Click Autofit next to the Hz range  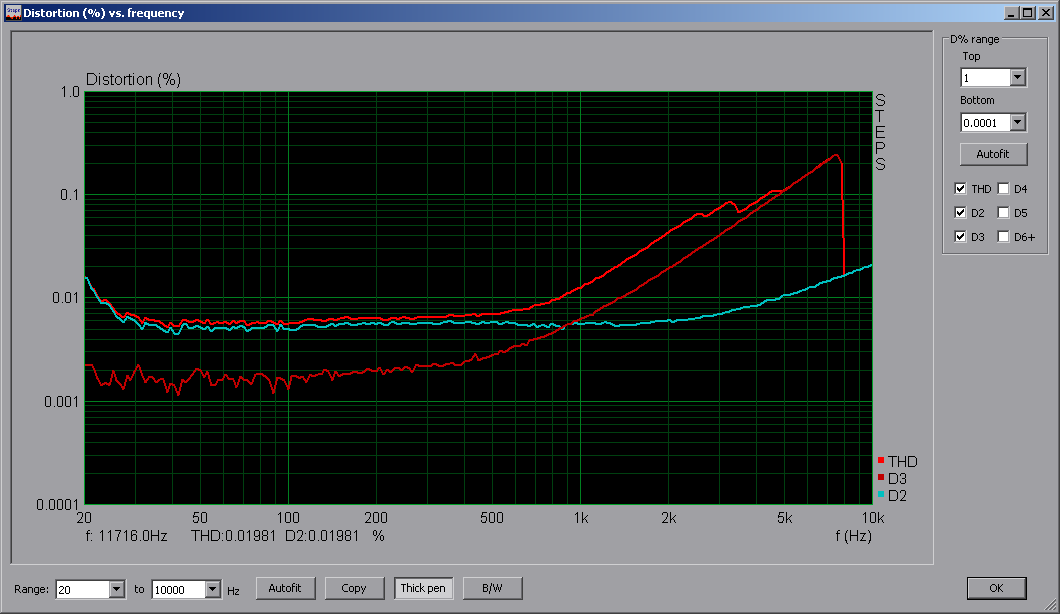285,588
